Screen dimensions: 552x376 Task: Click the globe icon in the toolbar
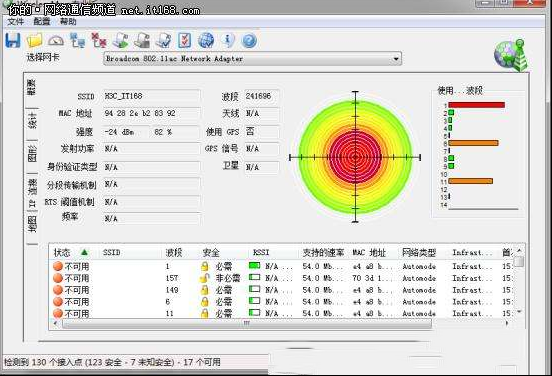tap(206, 40)
